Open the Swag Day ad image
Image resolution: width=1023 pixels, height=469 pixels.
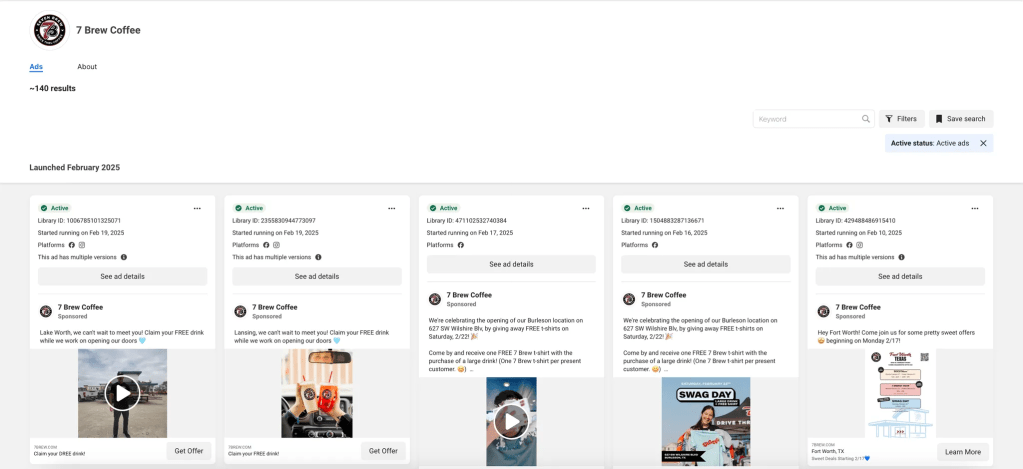(x=705, y=421)
